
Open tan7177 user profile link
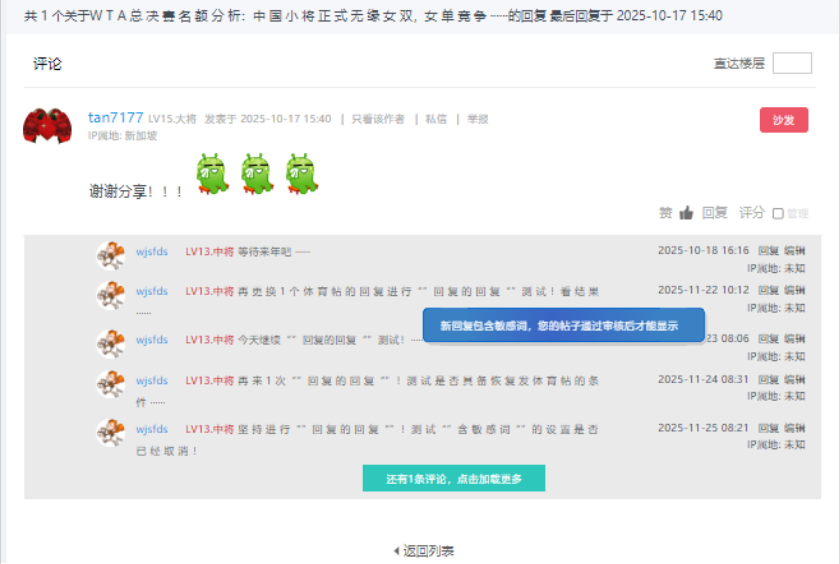pyautogui.click(x=116, y=117)
